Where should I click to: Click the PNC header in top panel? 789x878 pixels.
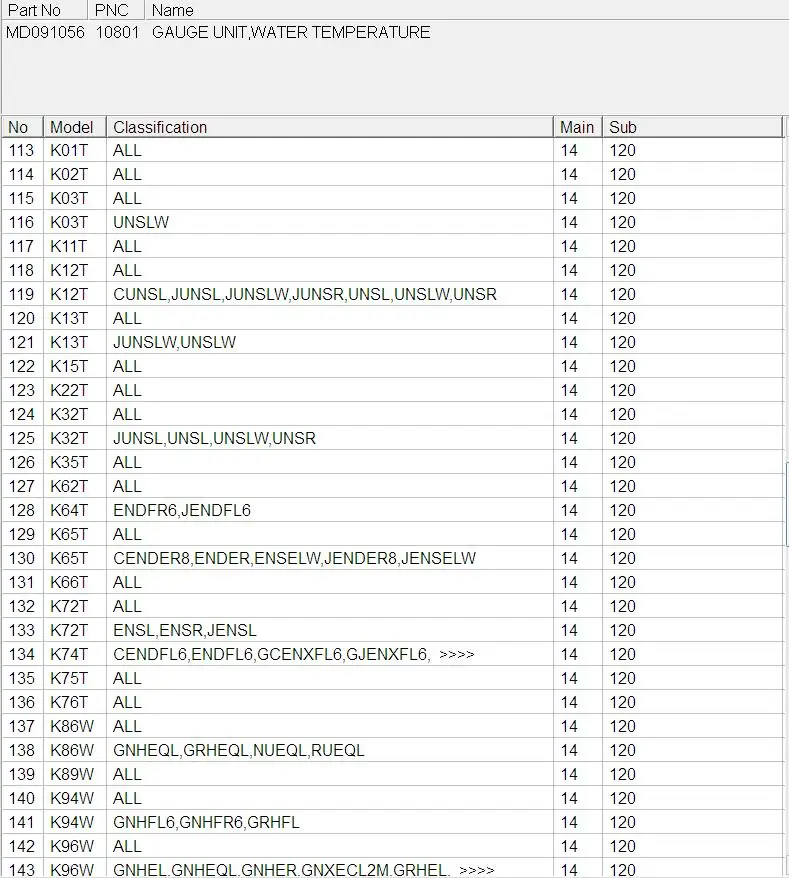tap(116, 10)
